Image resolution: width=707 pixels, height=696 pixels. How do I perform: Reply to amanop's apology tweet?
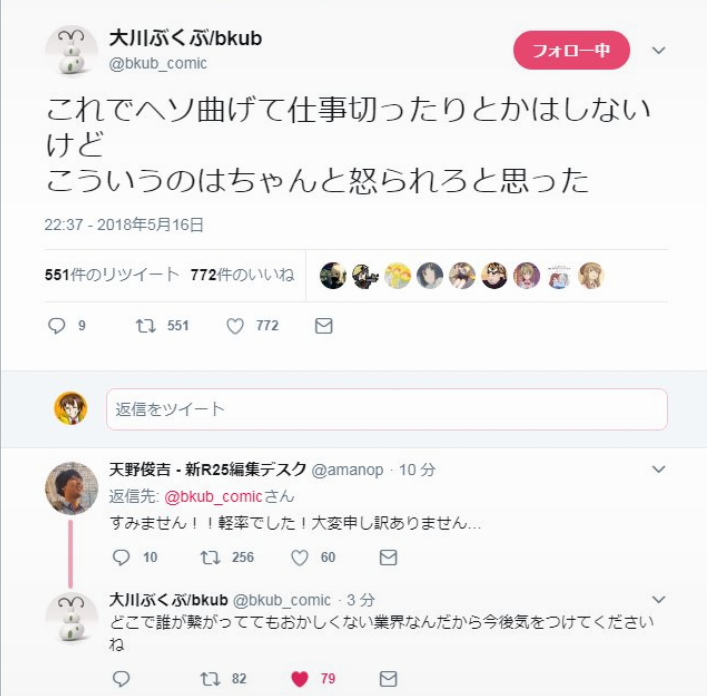121,558
